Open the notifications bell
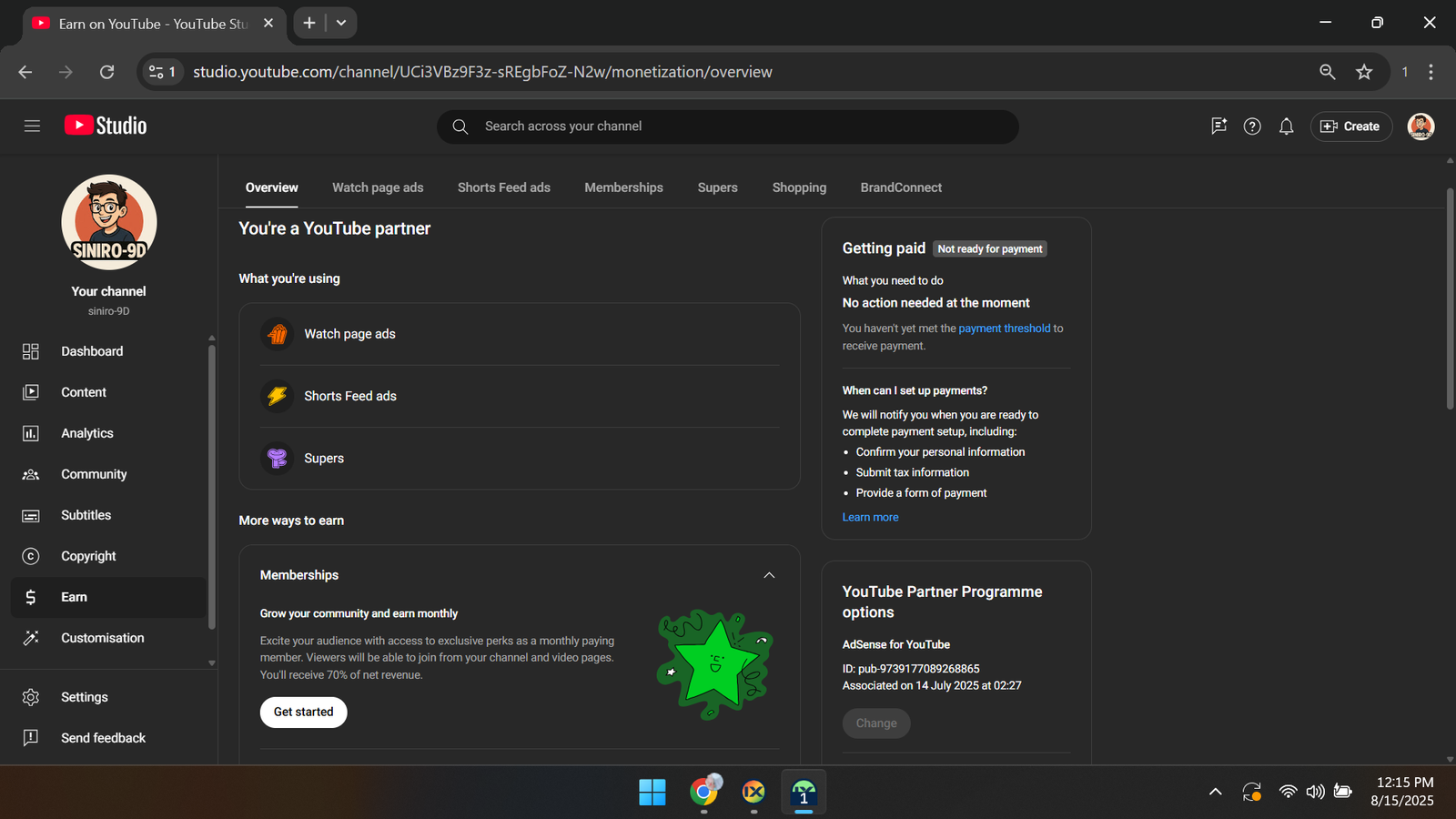This screenshot has width=1456, height=819. point(1286,126)
